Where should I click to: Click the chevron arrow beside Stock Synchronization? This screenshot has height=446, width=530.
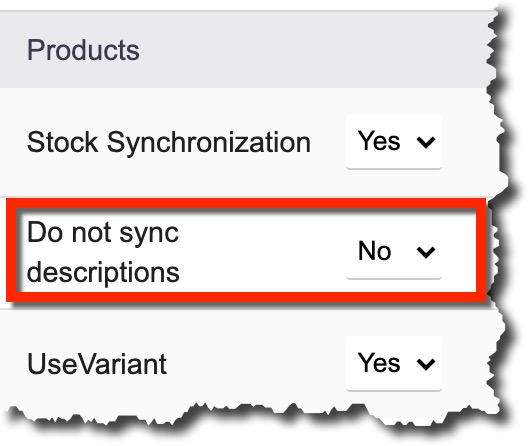click(x=426, y=142)
